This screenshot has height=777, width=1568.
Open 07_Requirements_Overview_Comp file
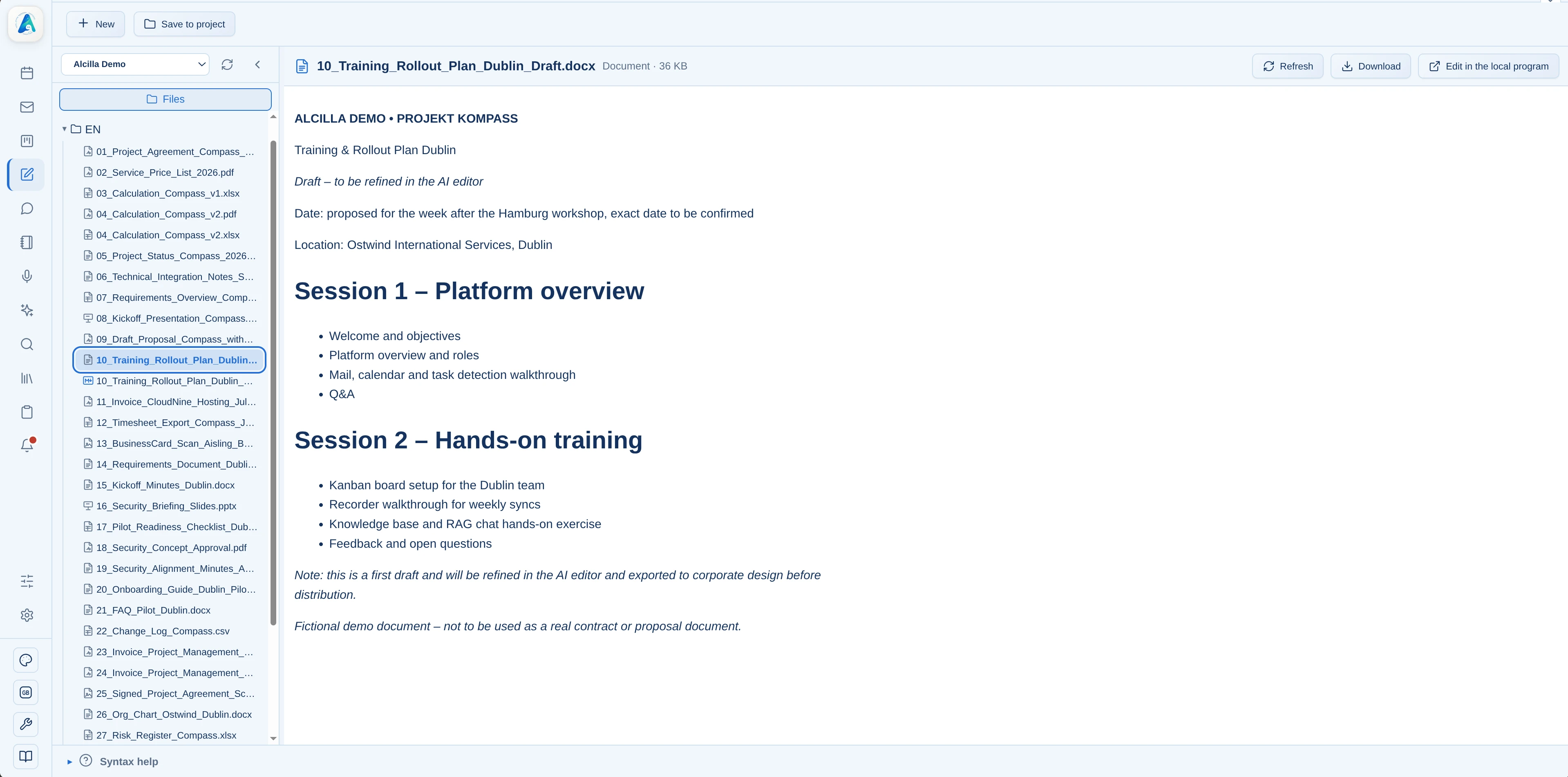click(169, 298)
